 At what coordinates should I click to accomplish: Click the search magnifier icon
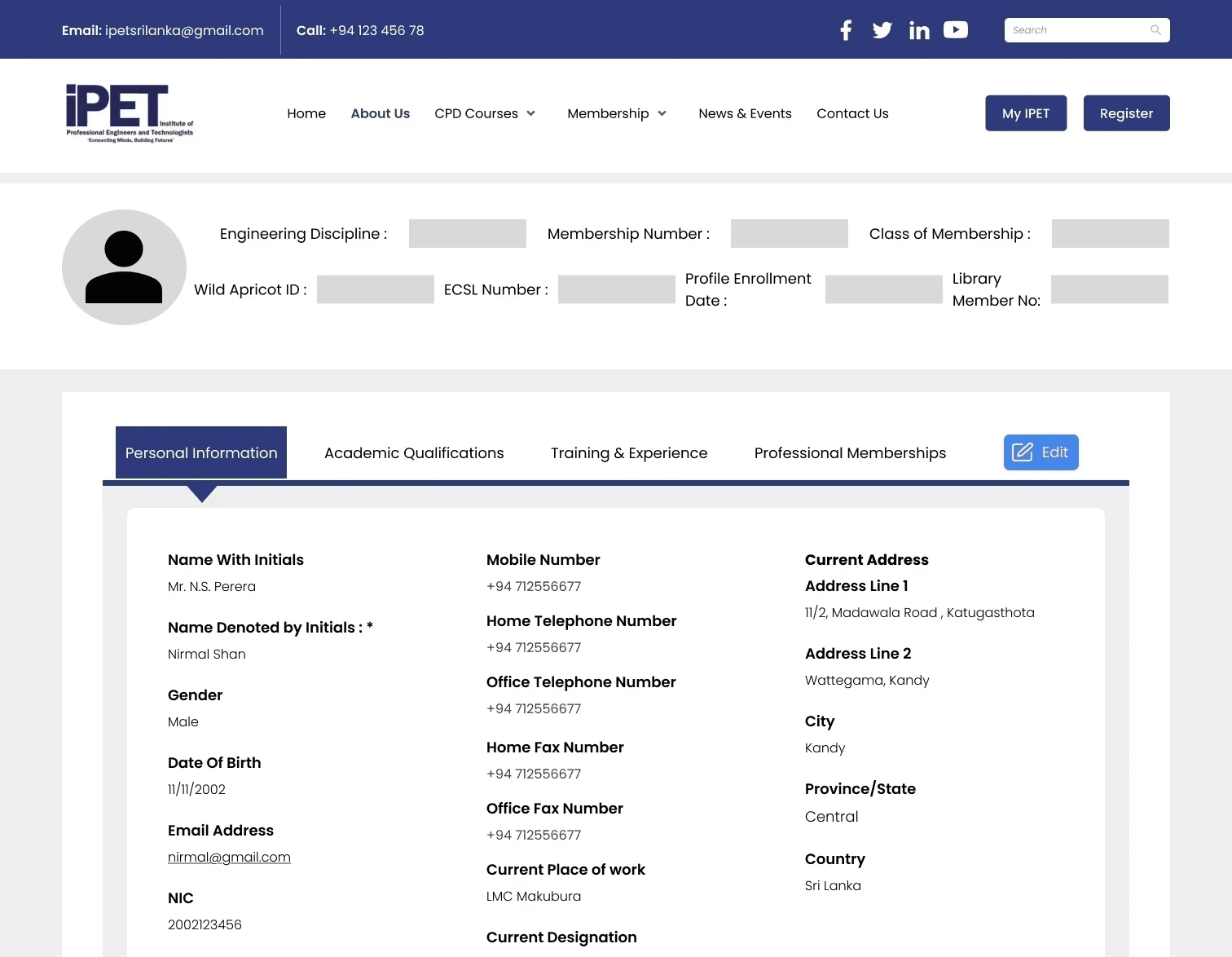click(x=1155, y=30)
